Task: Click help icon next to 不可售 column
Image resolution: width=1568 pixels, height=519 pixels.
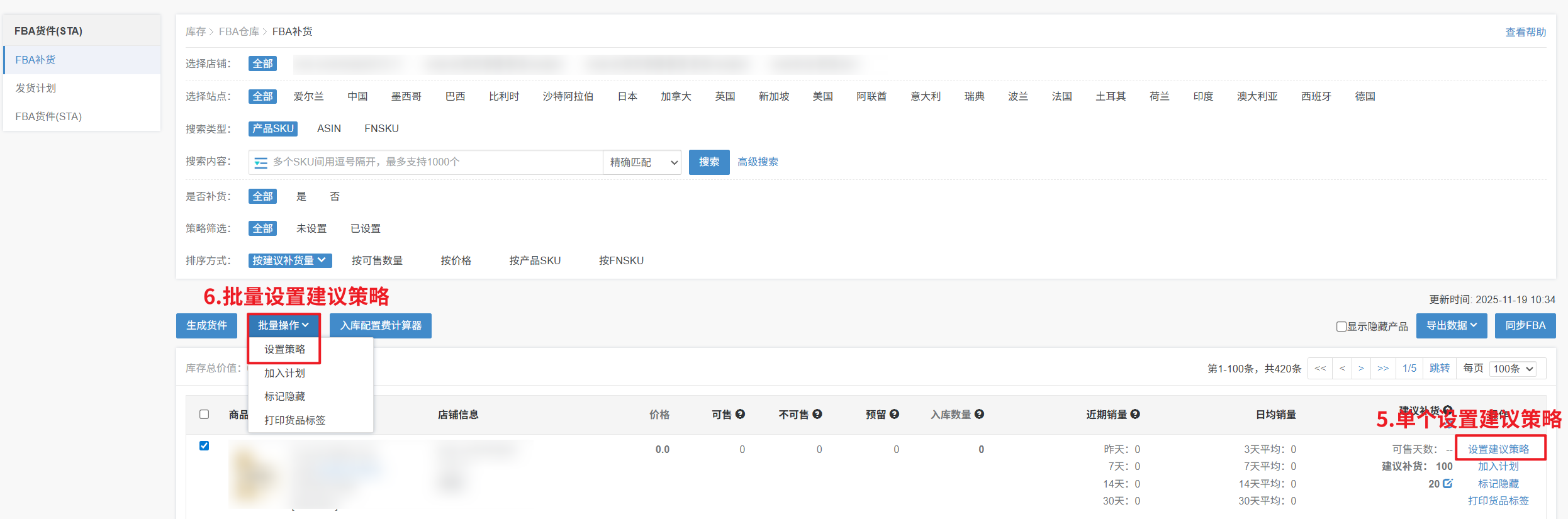Action: pyautogui.click(x=817, y=414)
